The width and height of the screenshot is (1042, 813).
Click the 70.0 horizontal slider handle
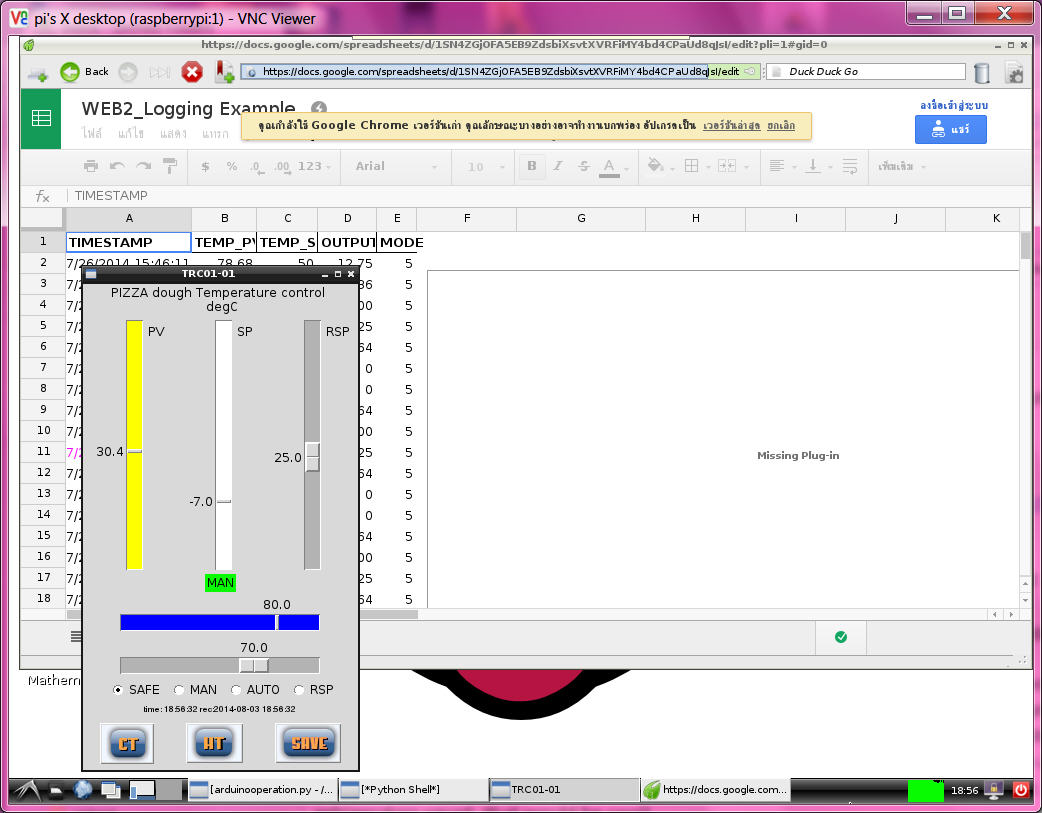[x=254, y=666]
